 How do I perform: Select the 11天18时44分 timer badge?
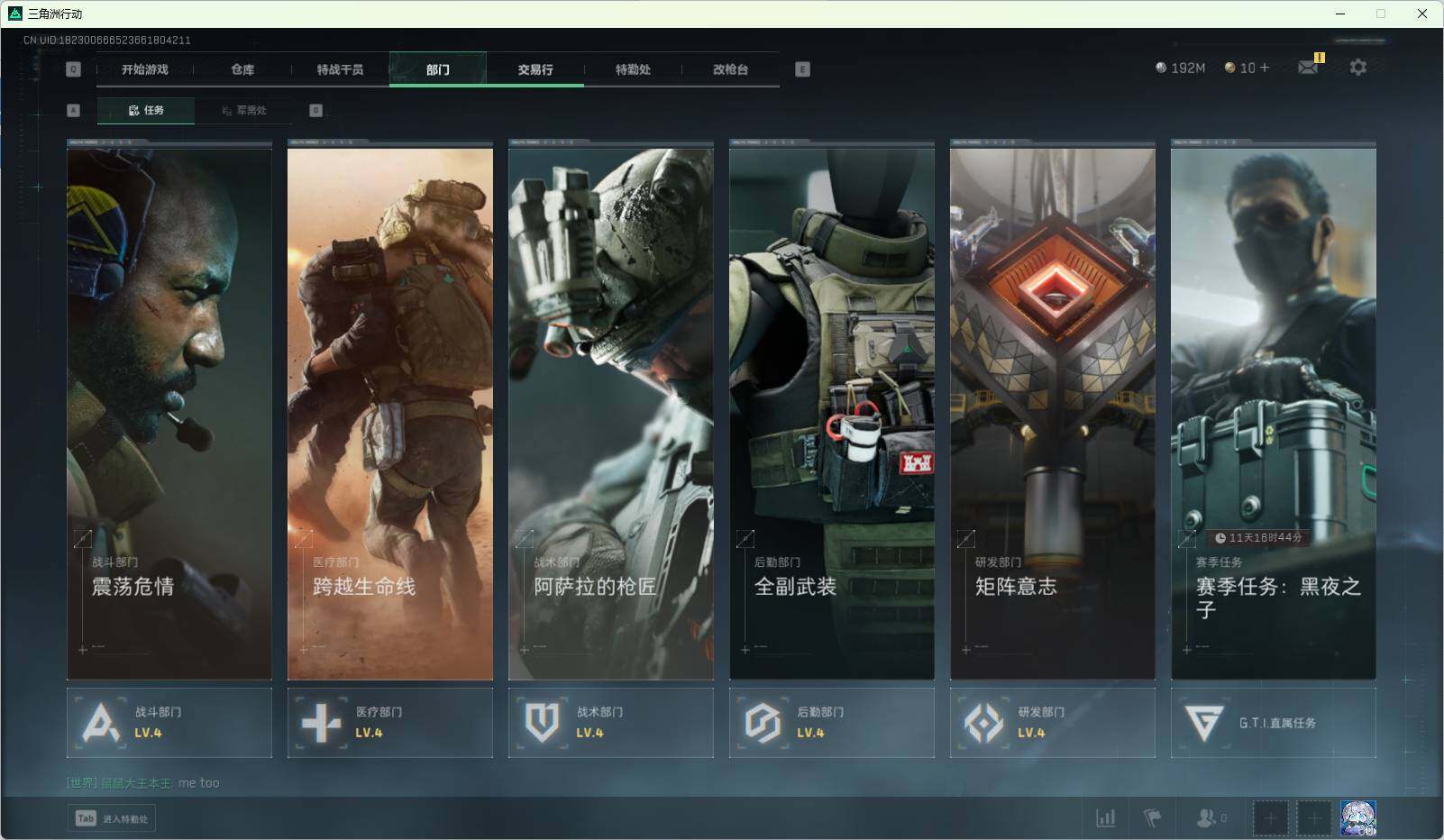click(x=1258, y=538)
